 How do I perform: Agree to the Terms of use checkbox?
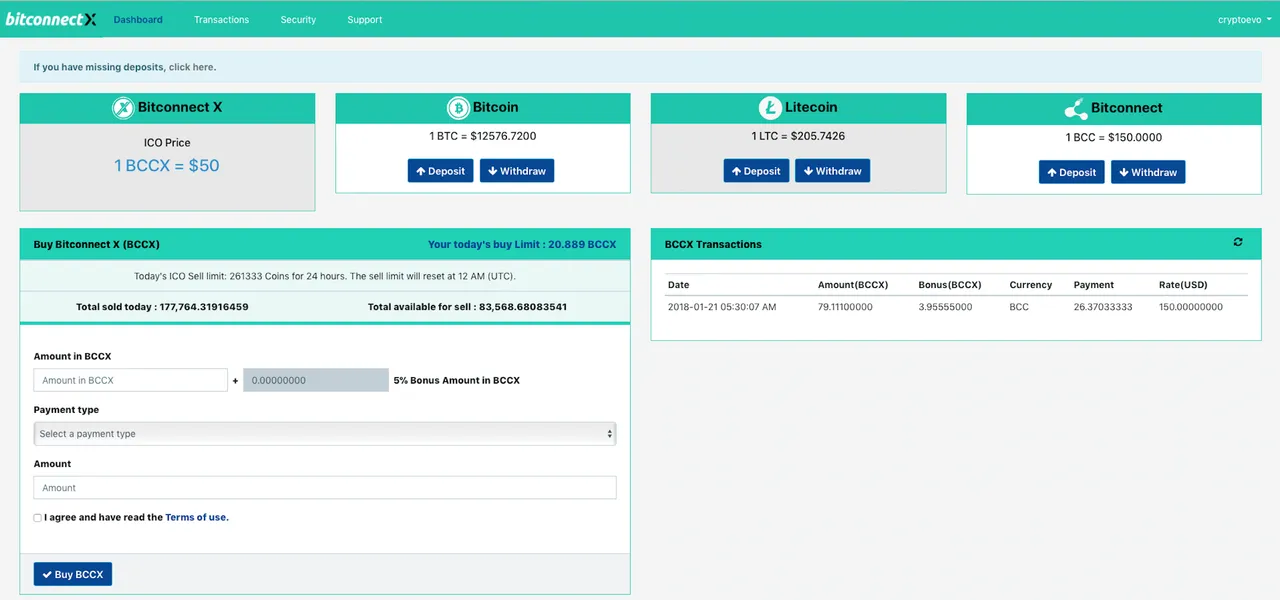tap(38, 518)
